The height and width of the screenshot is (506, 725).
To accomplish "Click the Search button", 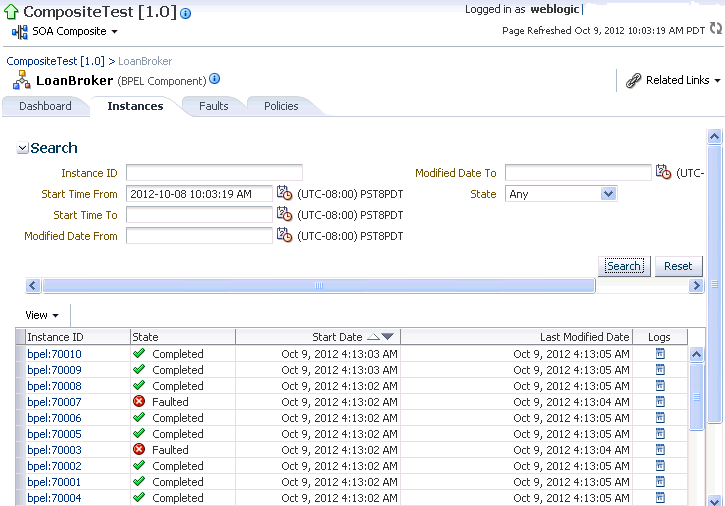I will (624, 266).
